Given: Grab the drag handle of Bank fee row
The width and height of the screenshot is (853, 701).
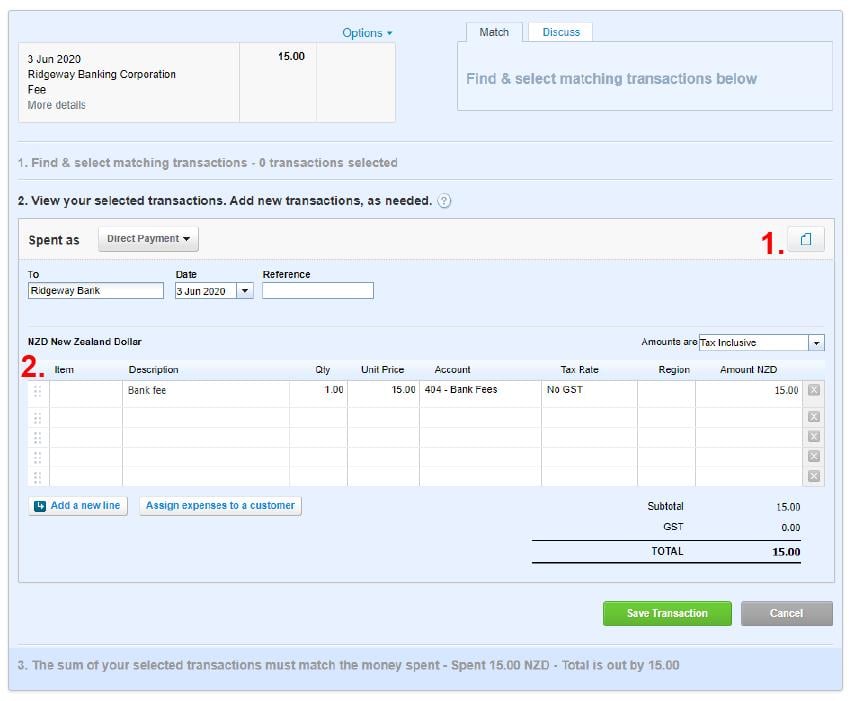Looking at the screenshot, I should (38, 391).
